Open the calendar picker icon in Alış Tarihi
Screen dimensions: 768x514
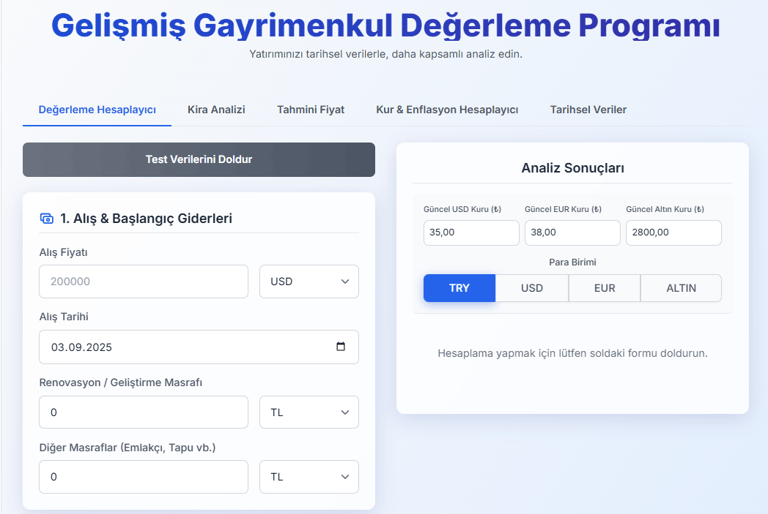[340, 346]
